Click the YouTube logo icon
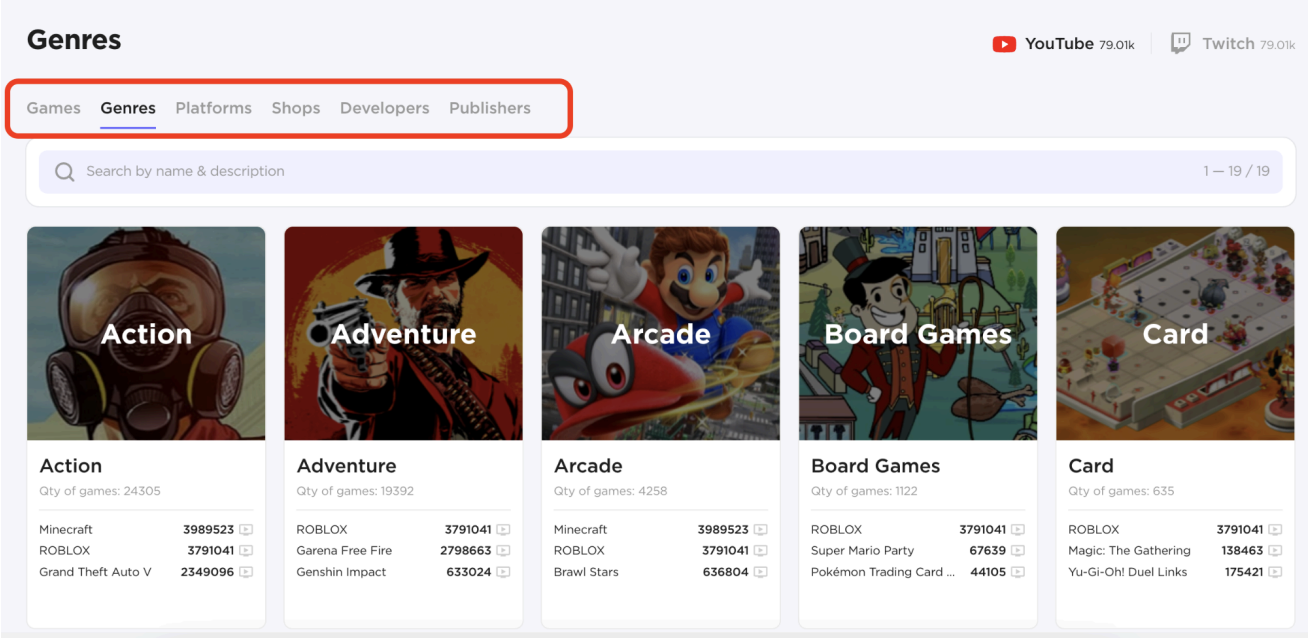 pyautogui.click(x=1004, y=44)
